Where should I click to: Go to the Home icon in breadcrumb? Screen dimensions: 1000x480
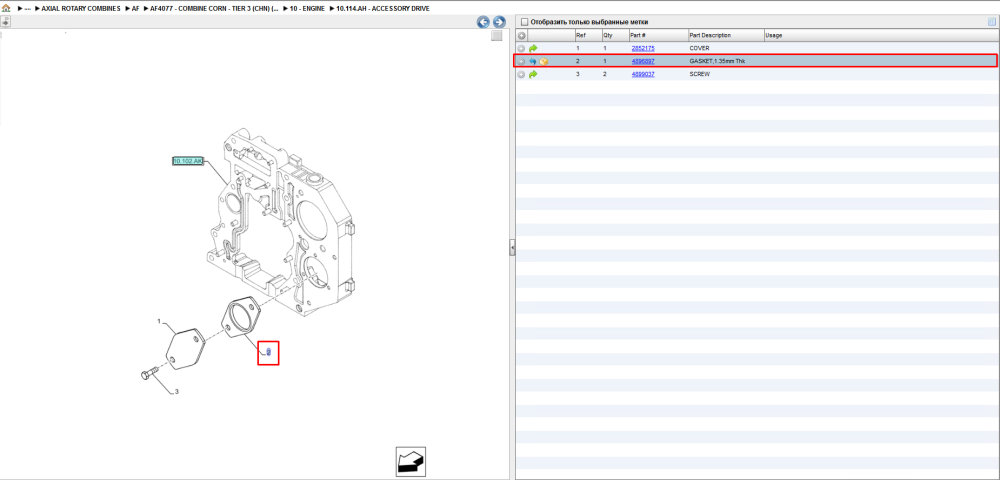6,8
